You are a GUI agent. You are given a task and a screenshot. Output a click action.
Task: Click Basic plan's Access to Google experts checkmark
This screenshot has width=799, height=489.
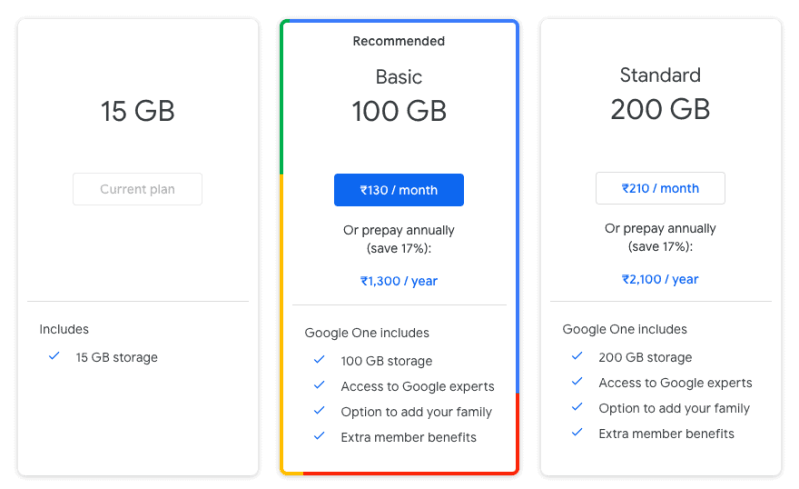click(x=319, y=385)
